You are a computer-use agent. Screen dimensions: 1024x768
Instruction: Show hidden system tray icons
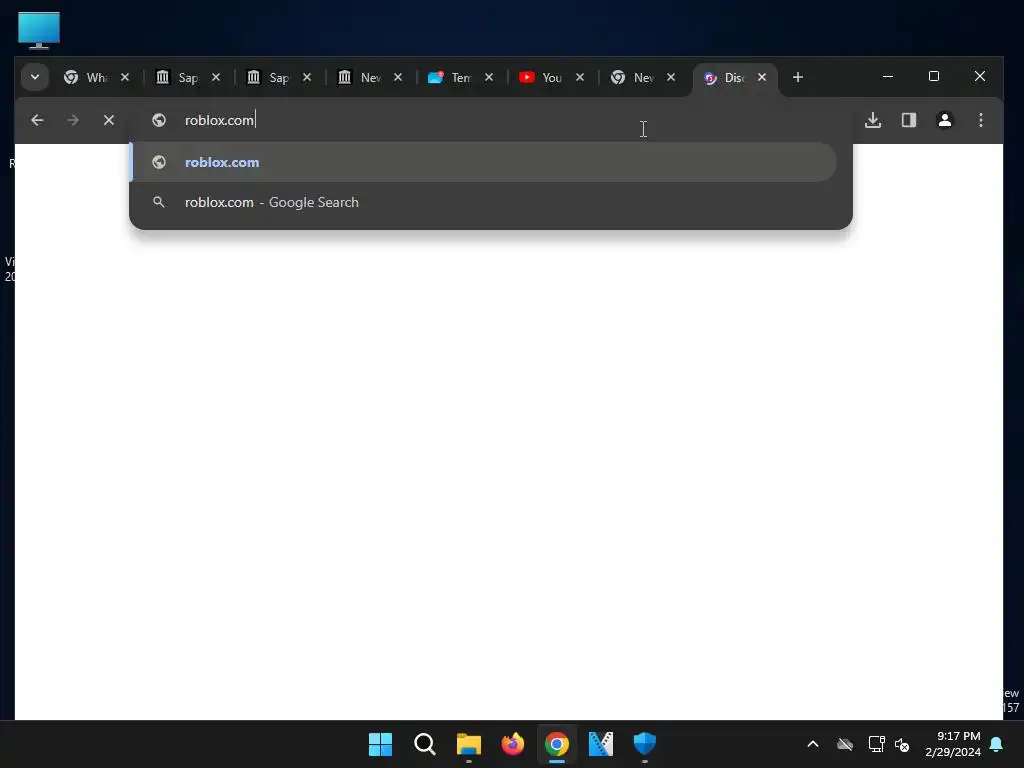[813, 744]
